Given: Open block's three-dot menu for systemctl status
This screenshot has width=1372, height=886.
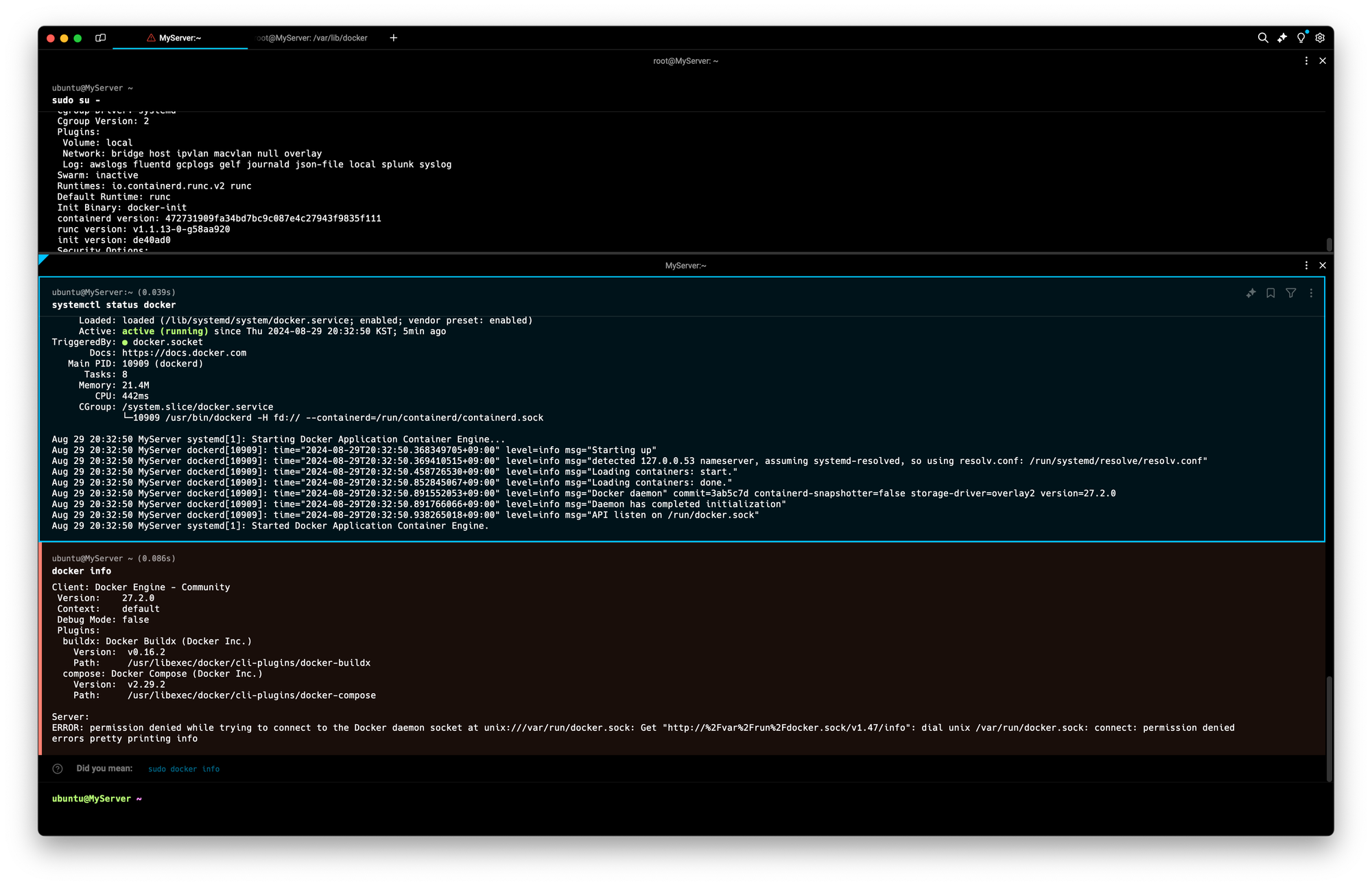Looking at the screenshot, I should pos(1311,293).
